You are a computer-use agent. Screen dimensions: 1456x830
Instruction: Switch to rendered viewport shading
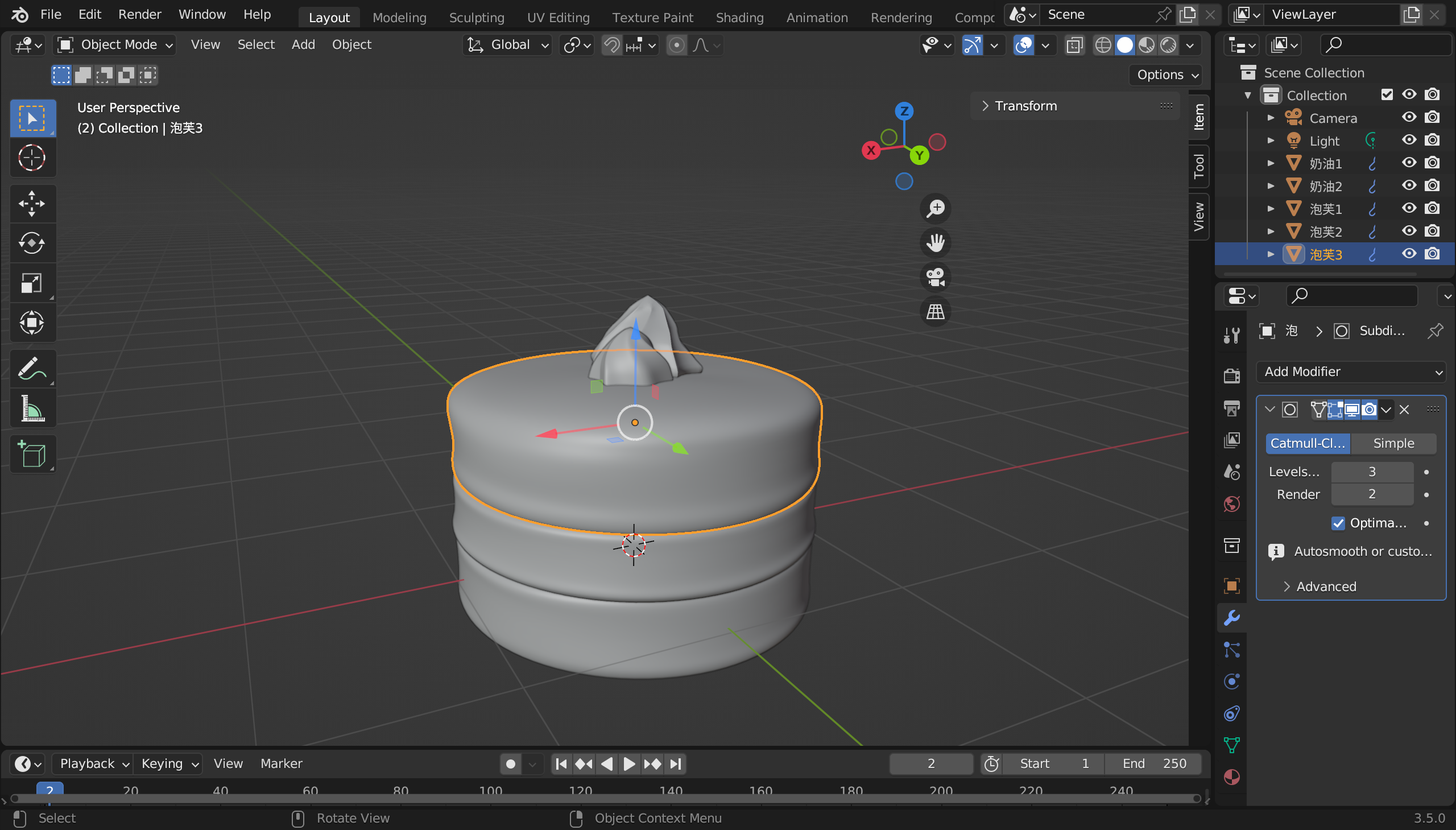(1168, 45)
